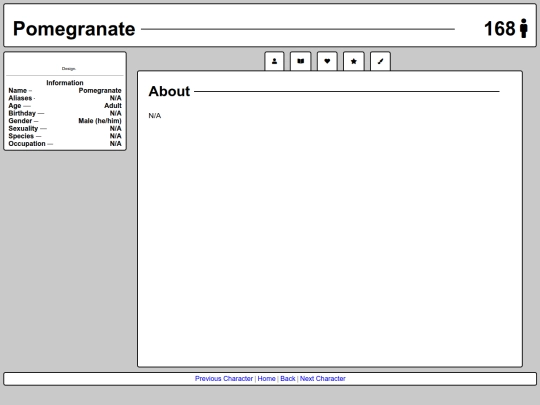The height and width of the screenshot is (405, 540).
Task: Click the small Design image placeholder
Action: pyautogui.click(x=69, y=69)
